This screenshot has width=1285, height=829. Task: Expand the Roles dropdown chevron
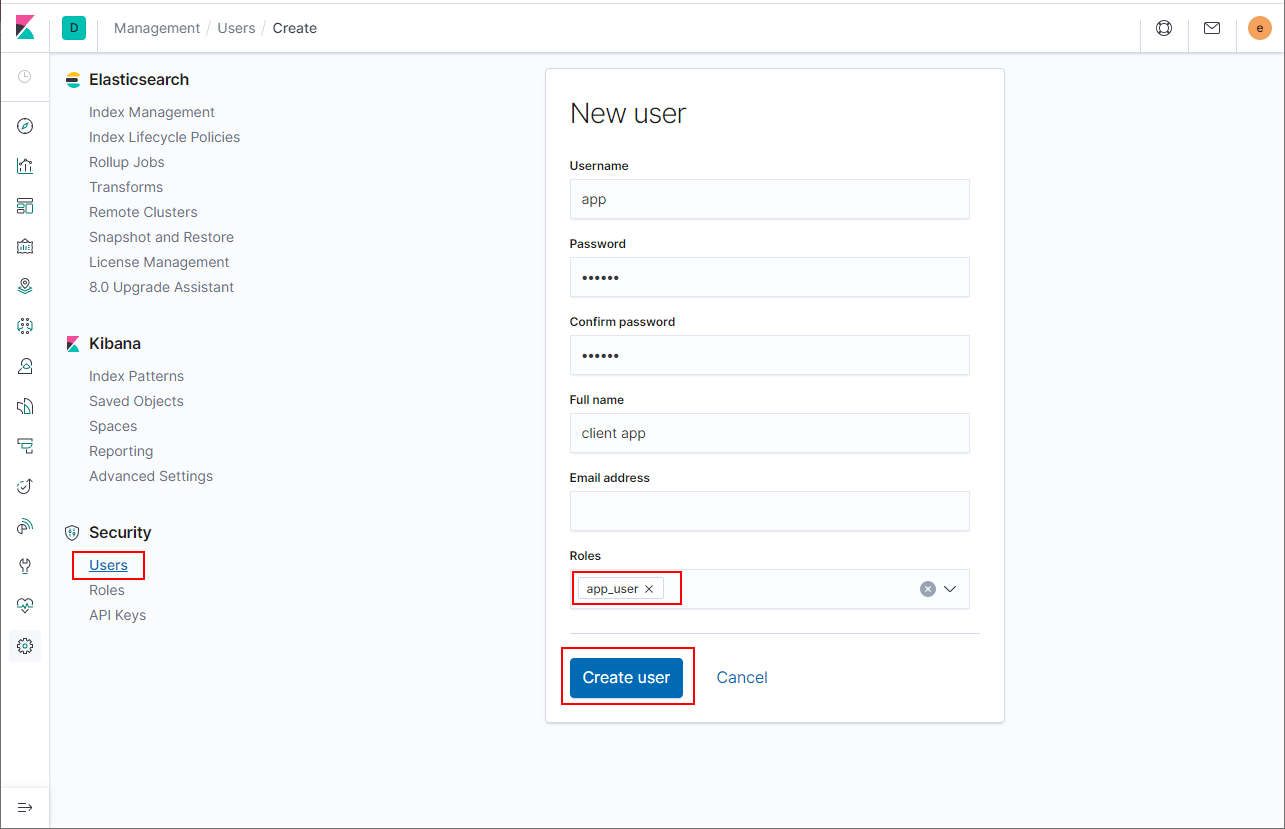(950, 589)
